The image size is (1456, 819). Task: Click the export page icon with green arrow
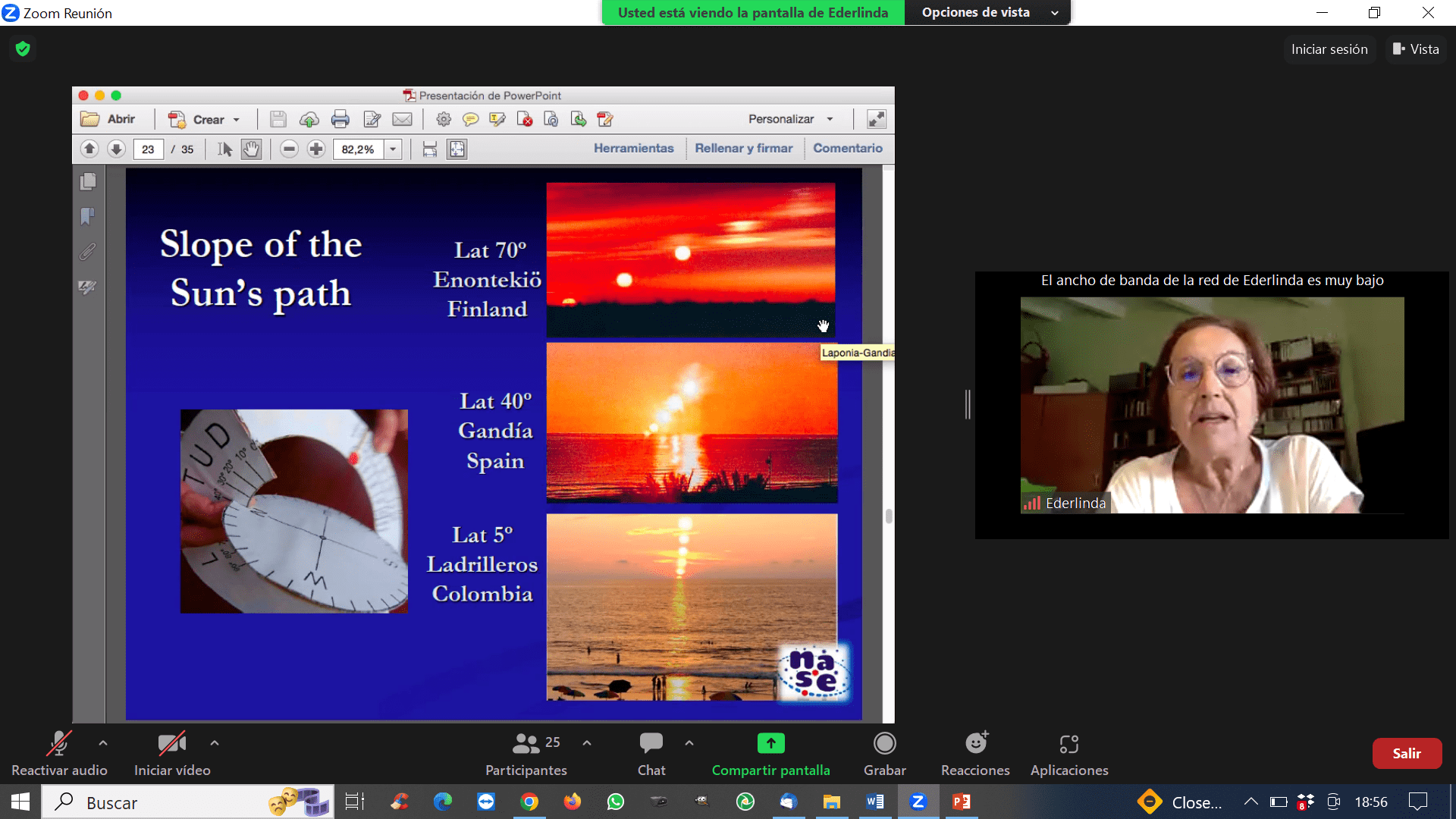point(578,119)
